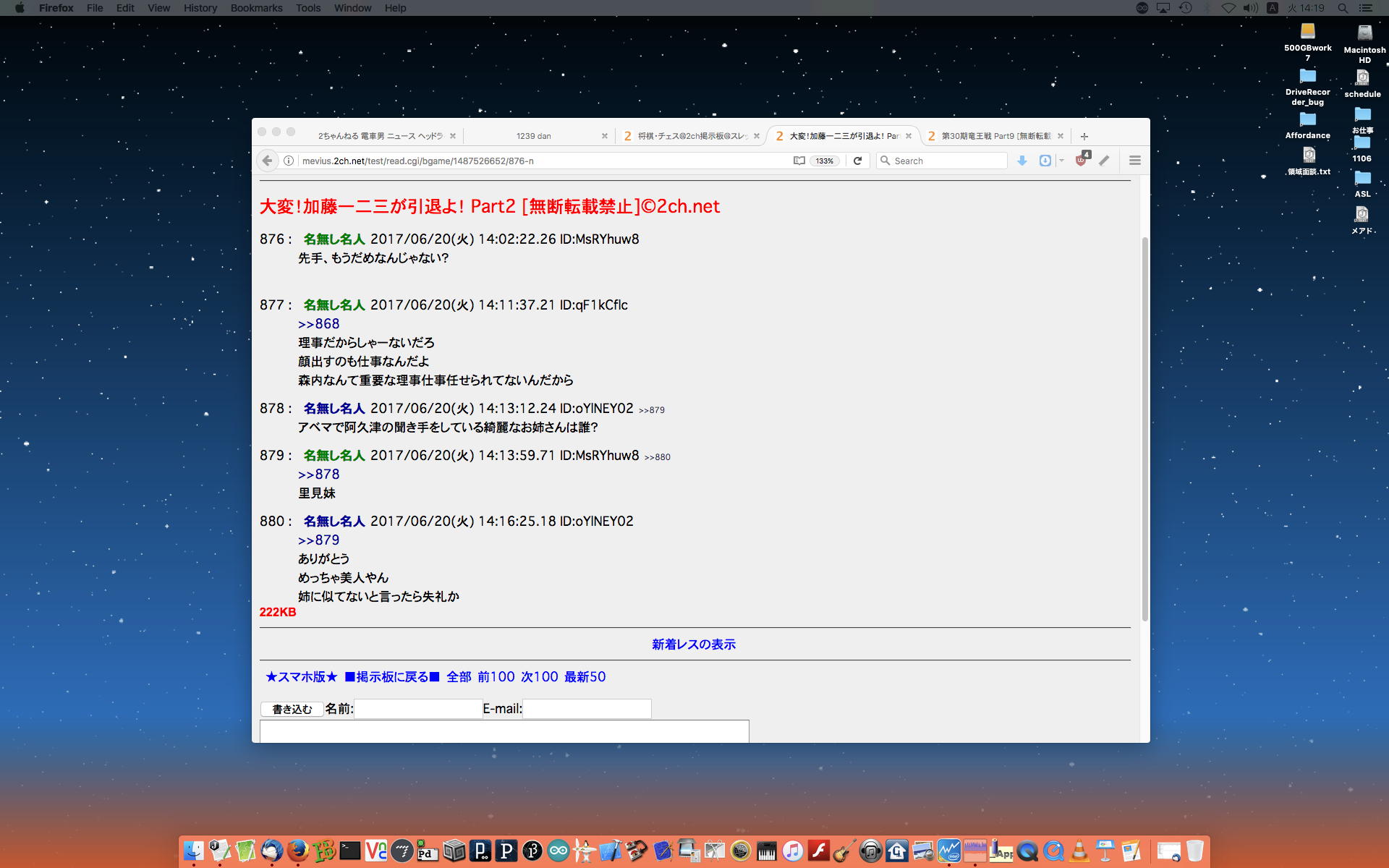Click the pencil extension icon in the toolbar
The width and height of the screenshot is (1389, 868).
coord(1104,161)
